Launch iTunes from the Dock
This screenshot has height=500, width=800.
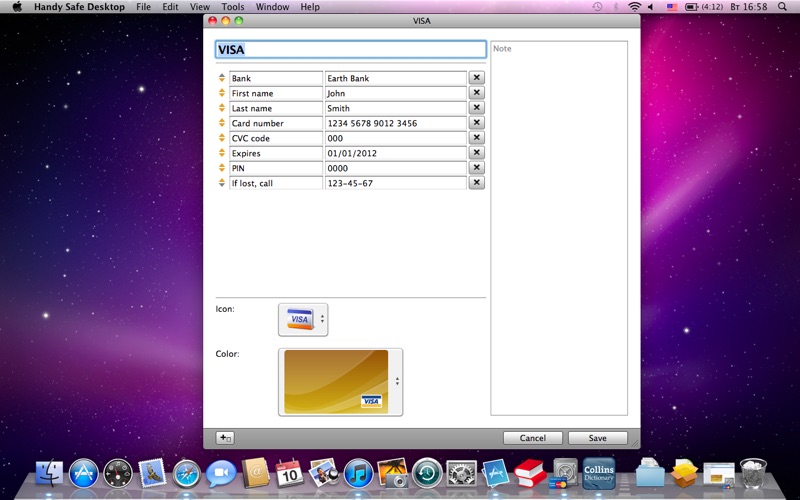358,473
